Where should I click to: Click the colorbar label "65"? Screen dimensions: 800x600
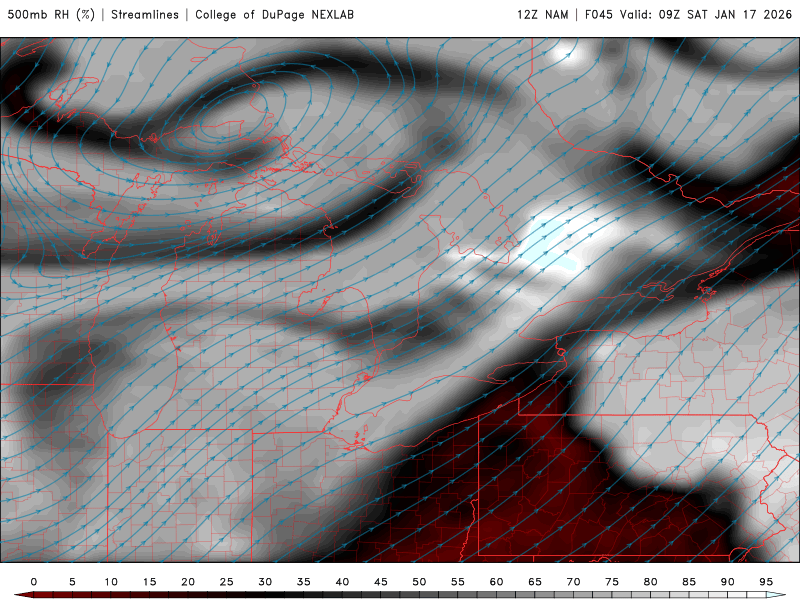pos(535,582)
